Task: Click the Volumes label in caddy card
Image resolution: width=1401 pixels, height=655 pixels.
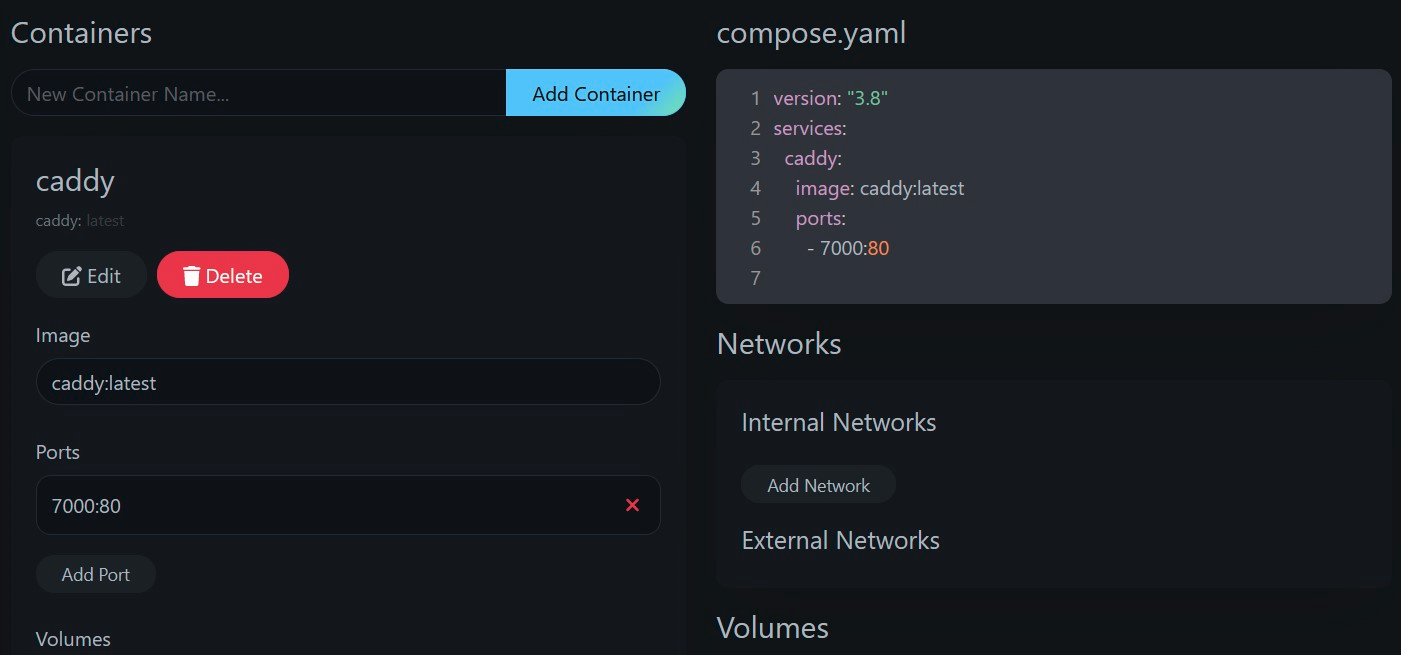Action: click(73, 639)
